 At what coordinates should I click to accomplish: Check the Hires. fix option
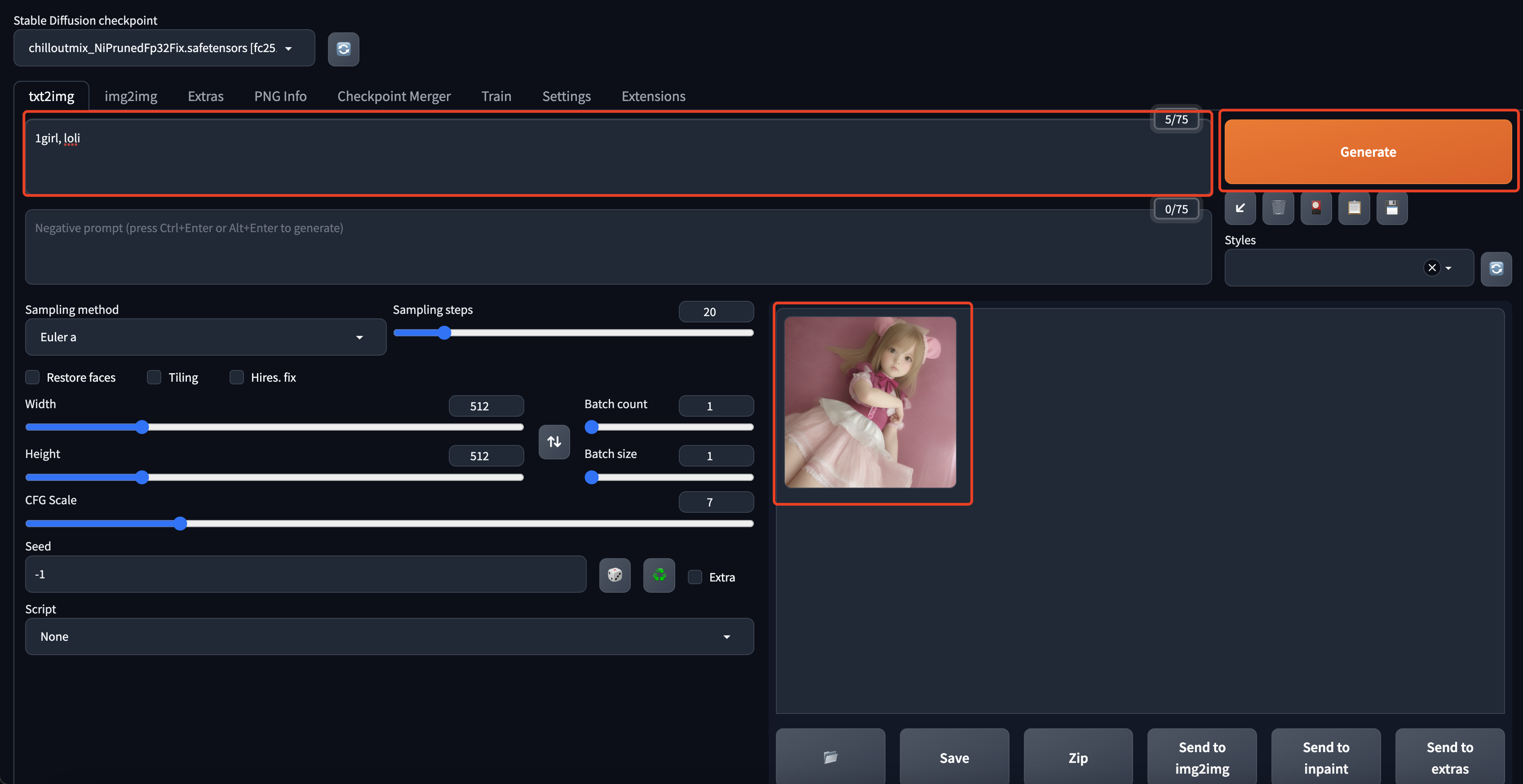pyautogui.click(x=236, y=378)
